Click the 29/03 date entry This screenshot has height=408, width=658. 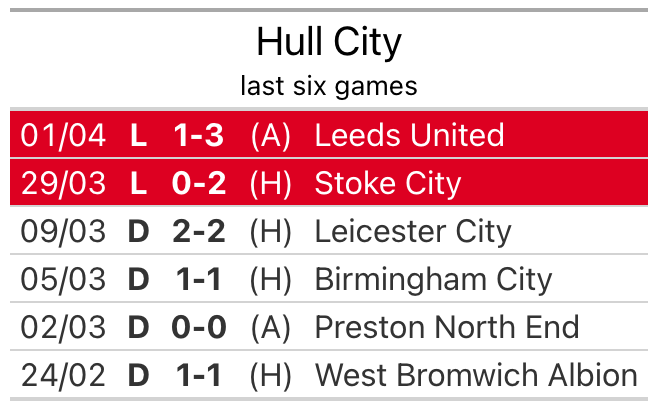pos(63,183)
